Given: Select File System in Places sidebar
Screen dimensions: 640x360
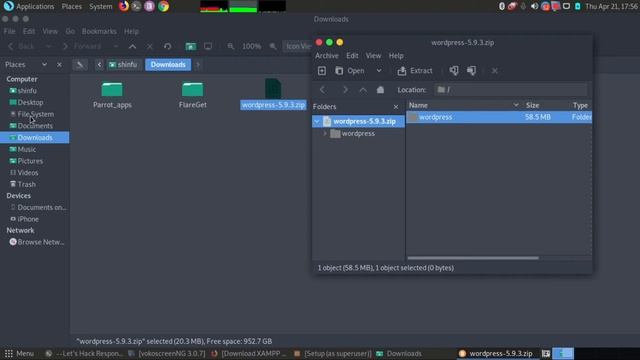Looking at the screenshot, I should pos(35,114).
